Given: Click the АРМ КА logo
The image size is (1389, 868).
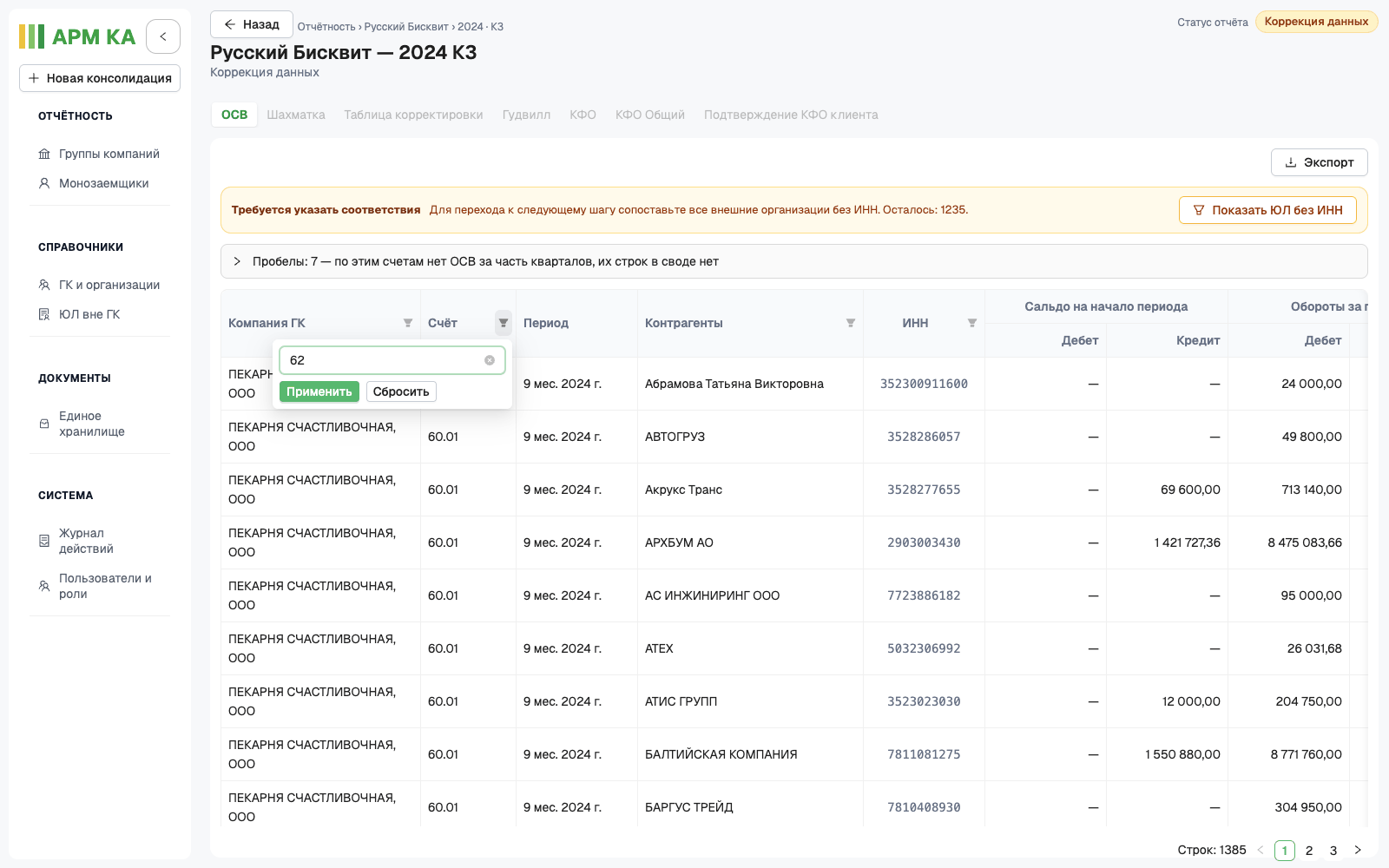Looking at the screenshot, I should point(77,36).
